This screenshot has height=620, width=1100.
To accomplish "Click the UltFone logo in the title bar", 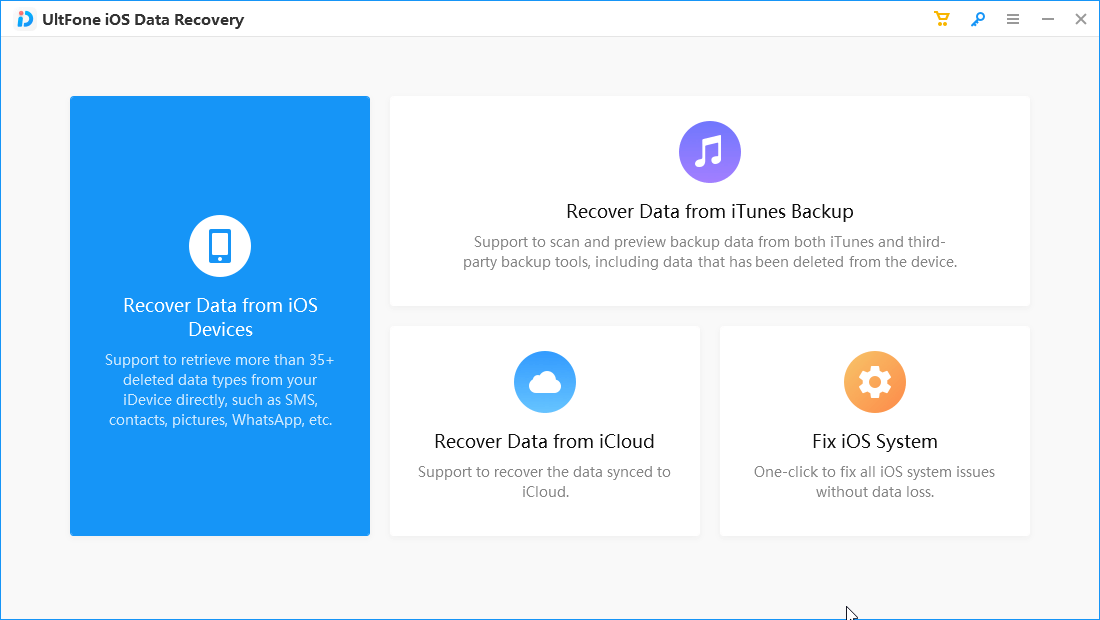I will tap(25, 18).
